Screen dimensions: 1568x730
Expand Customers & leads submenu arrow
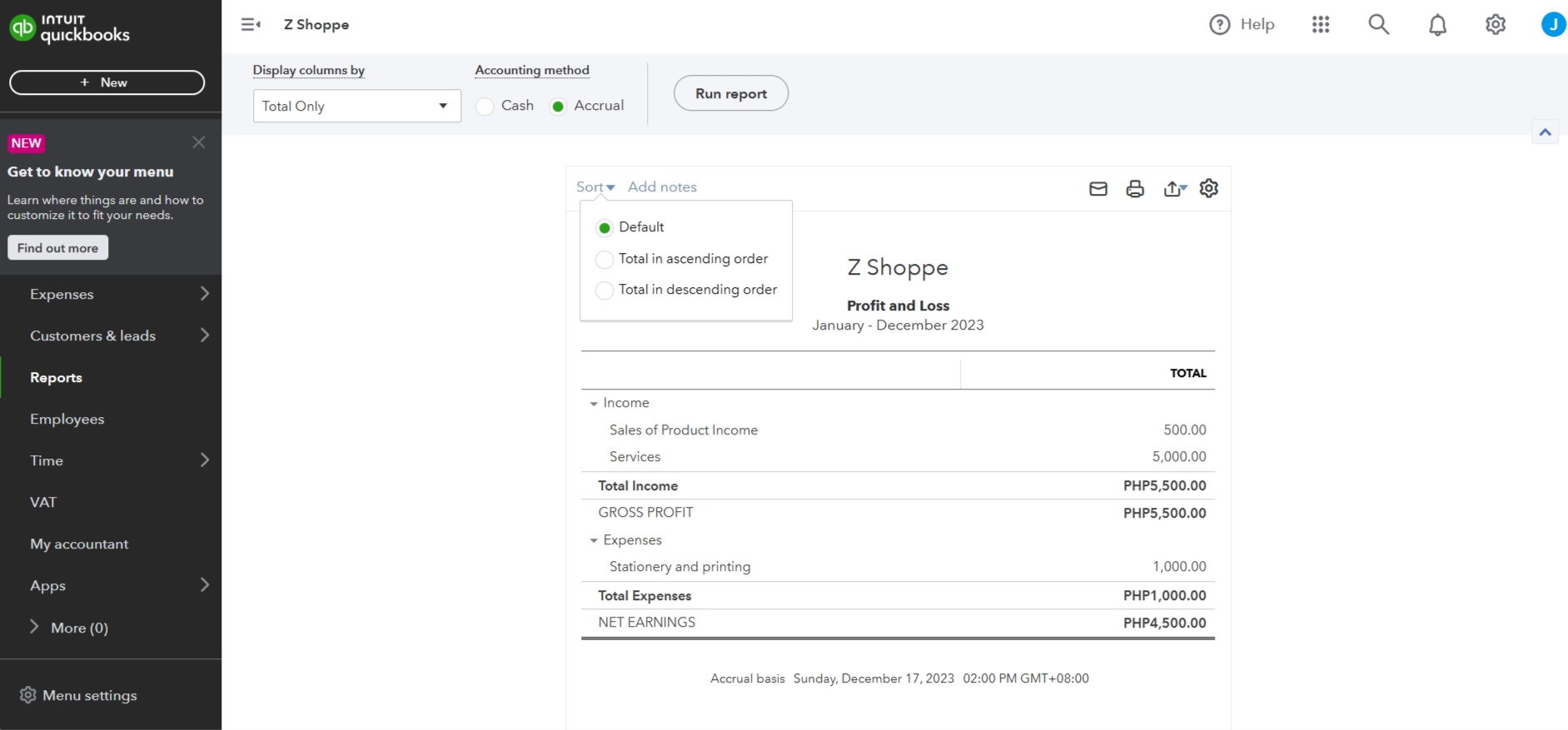(x=204, y=335)
